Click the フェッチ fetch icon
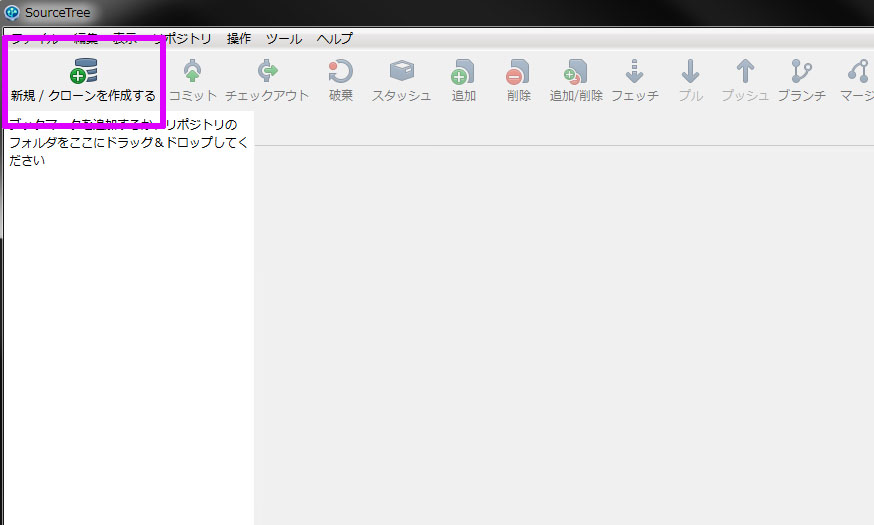The image size is (874, 525). click(634, 71)
